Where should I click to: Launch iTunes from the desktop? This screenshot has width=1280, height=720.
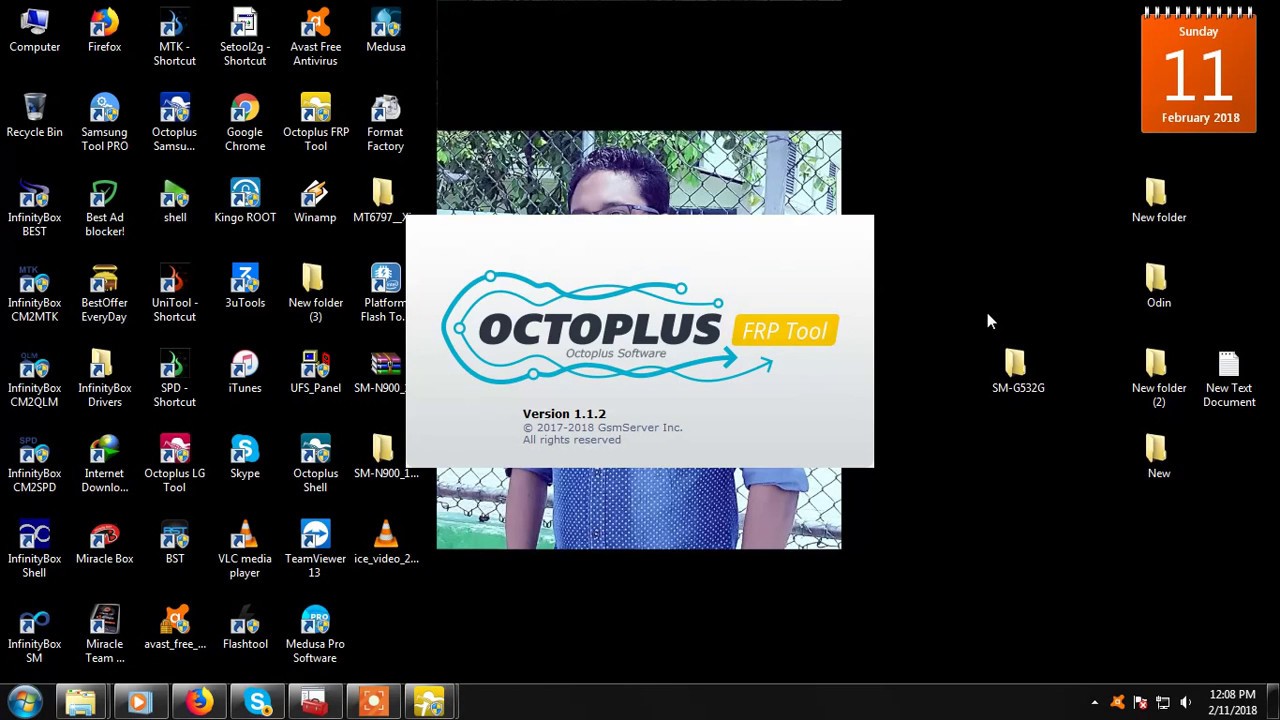coord(244,372)
